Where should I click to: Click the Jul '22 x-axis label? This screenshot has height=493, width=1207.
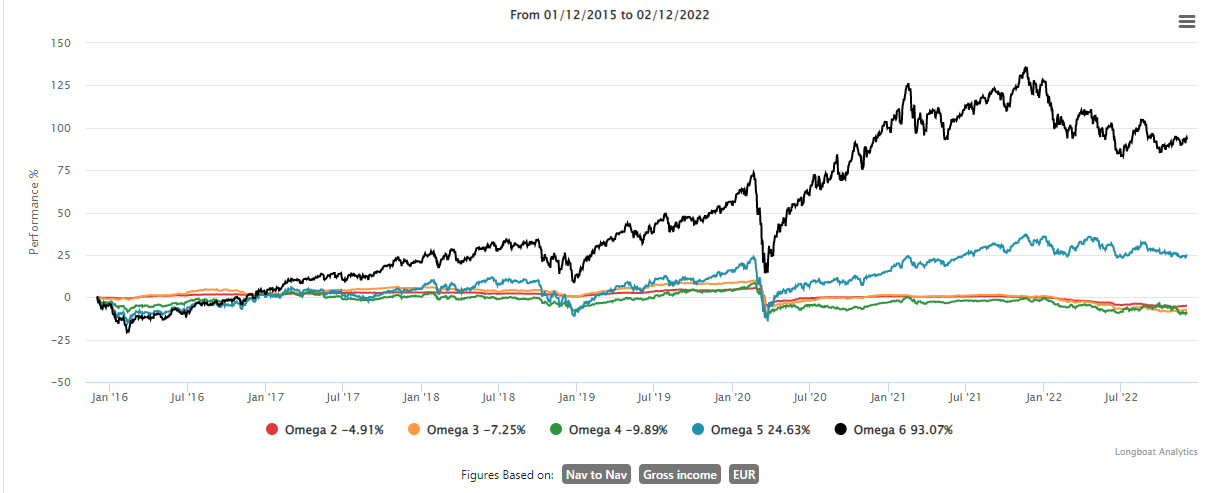click(x=1120, y=397)
